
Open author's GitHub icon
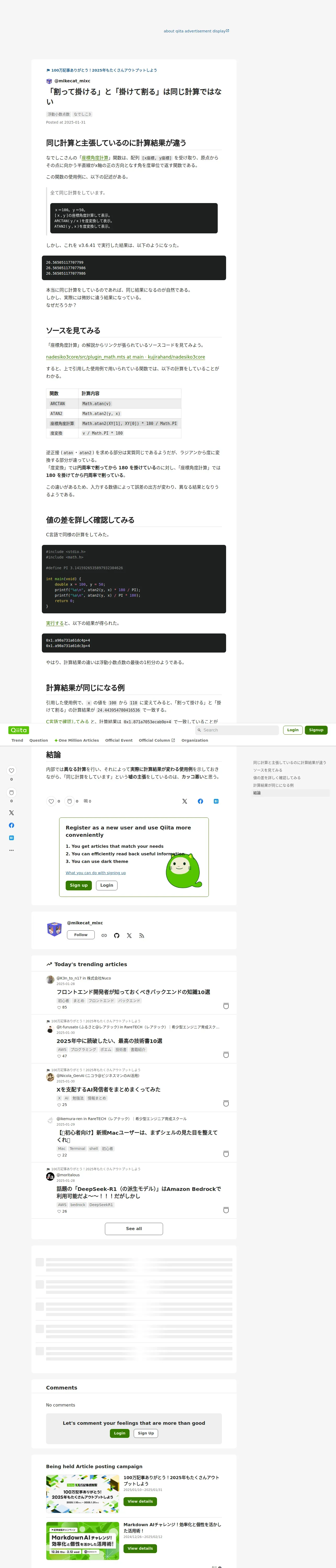pyautogui.click(x=116, y=936)
